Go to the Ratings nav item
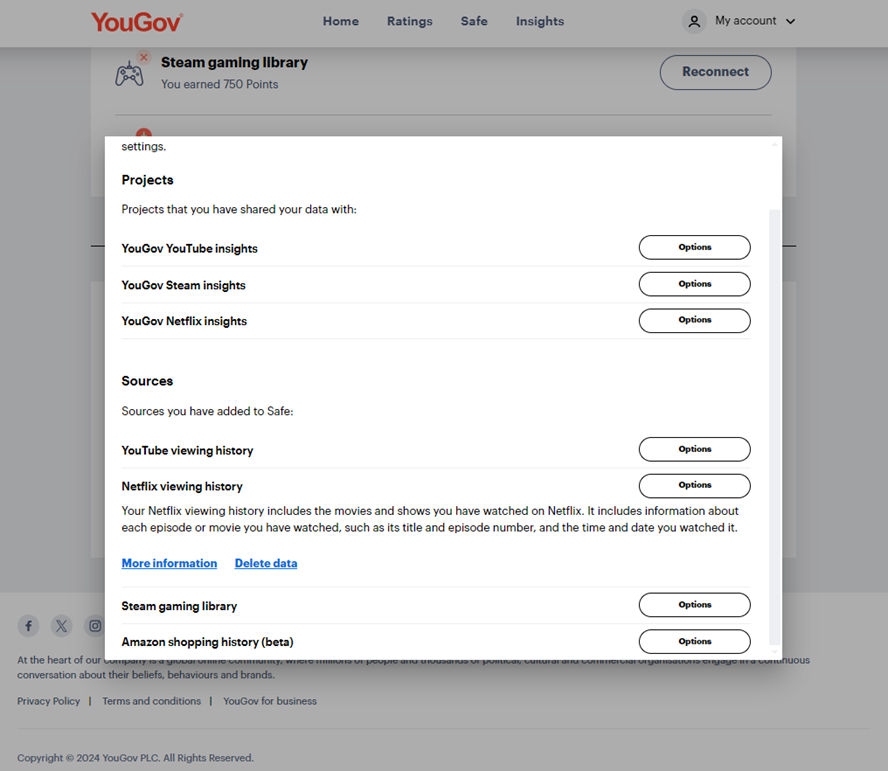 [410, 21]
